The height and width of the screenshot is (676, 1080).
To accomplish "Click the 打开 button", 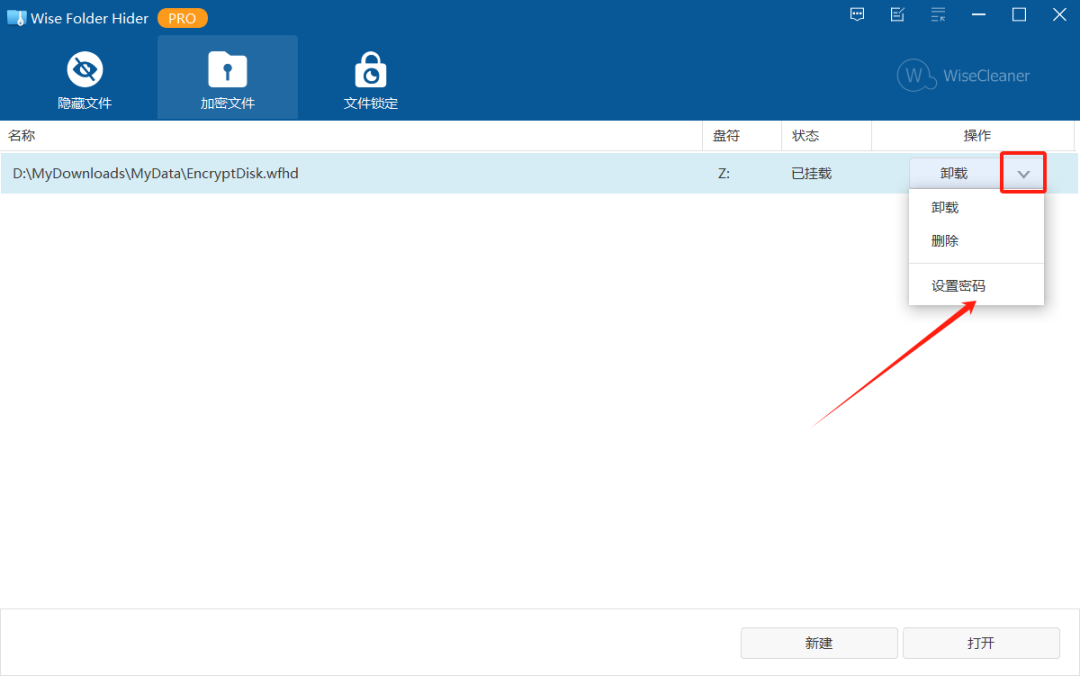I will pos(981,643).
